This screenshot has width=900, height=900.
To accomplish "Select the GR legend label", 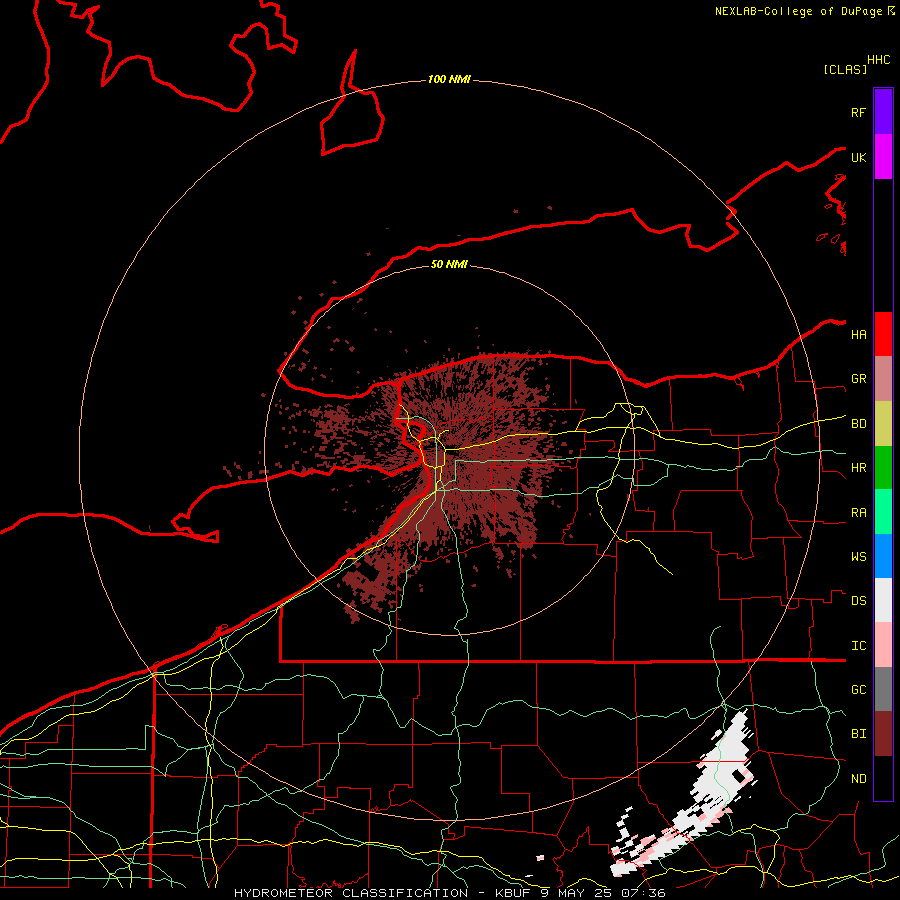I will click(859, 379).
